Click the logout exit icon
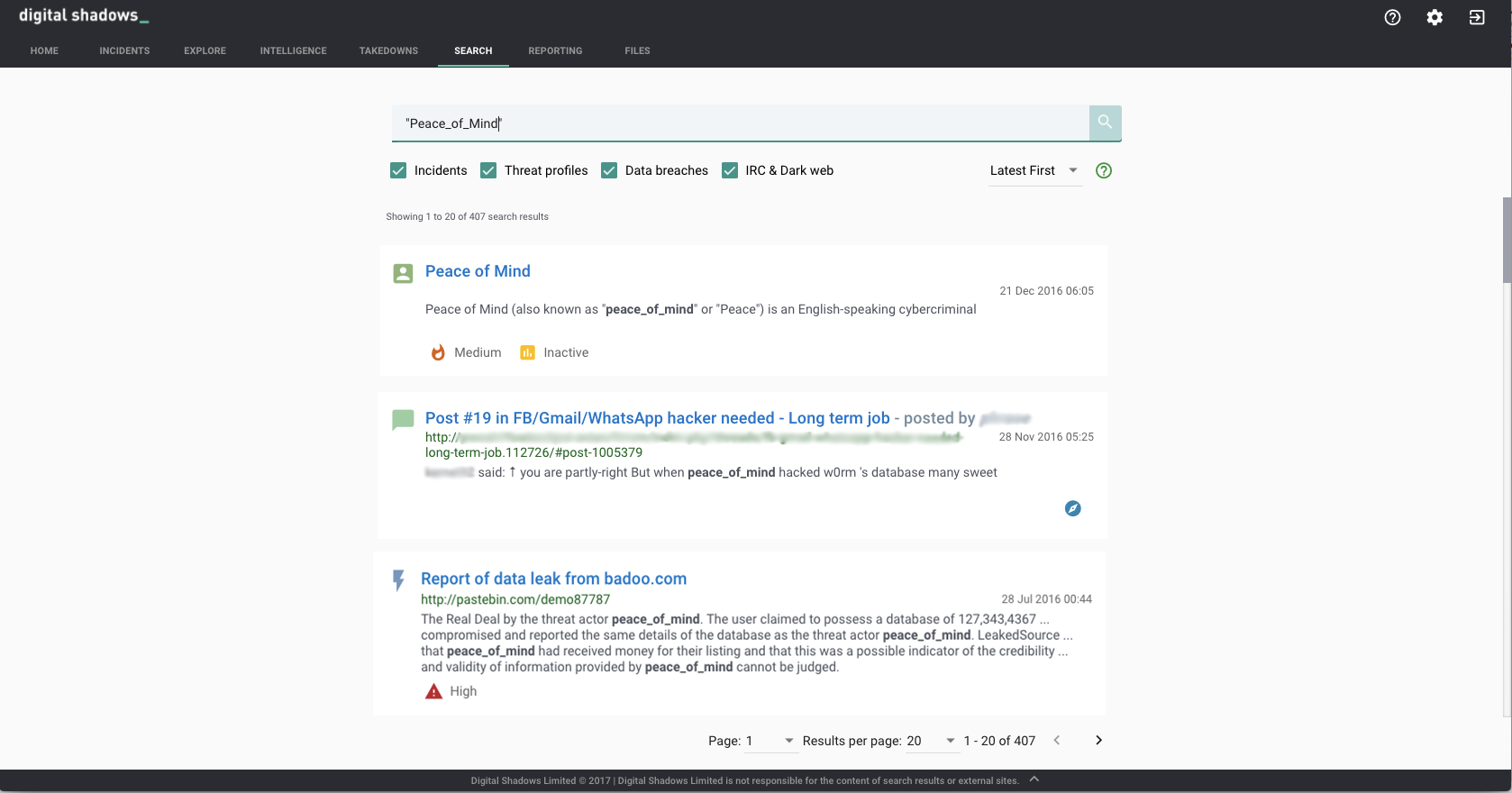The image size is (1512, 793). coord(1477,17)
